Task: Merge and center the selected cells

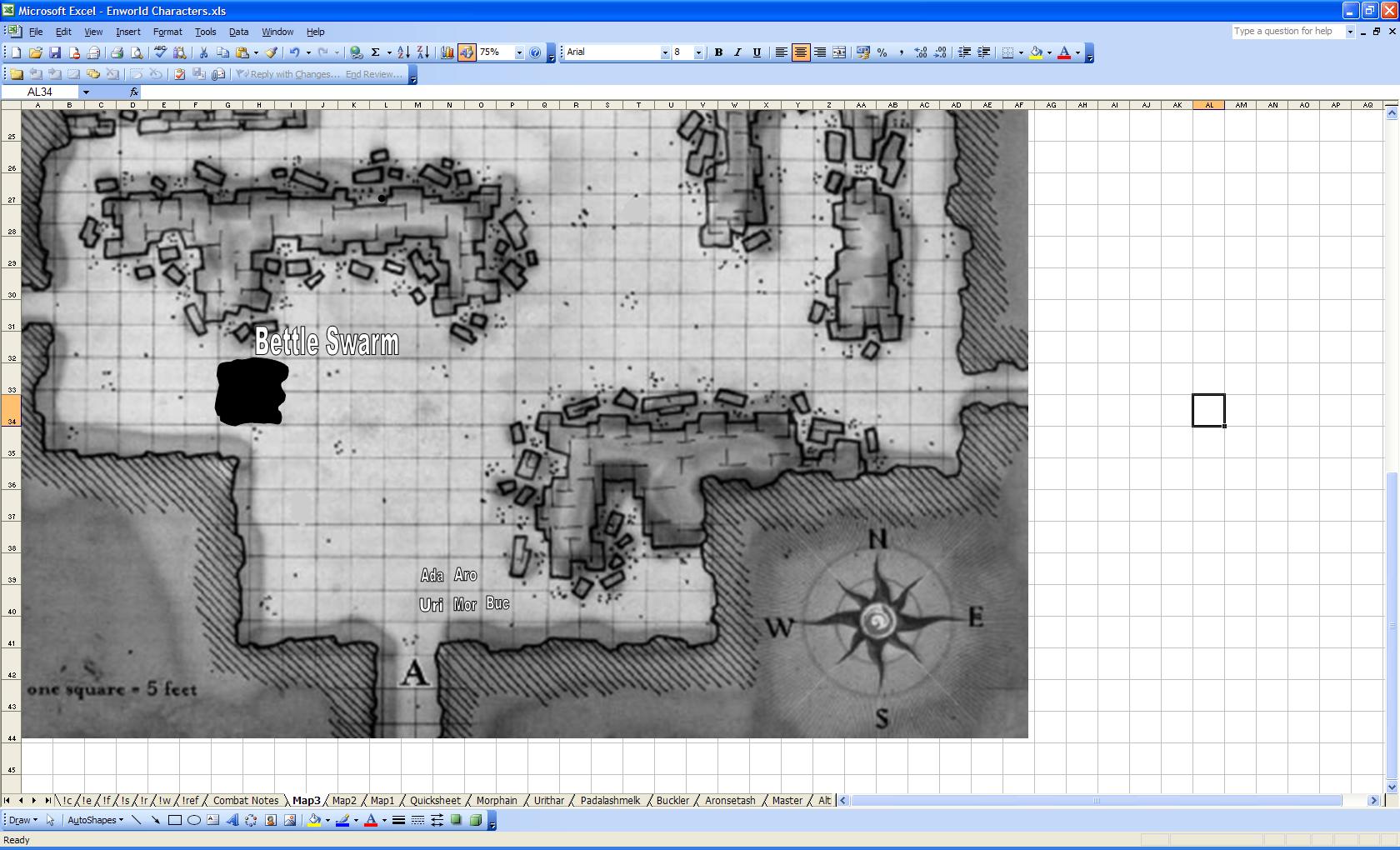Action: tap(839, 52)
